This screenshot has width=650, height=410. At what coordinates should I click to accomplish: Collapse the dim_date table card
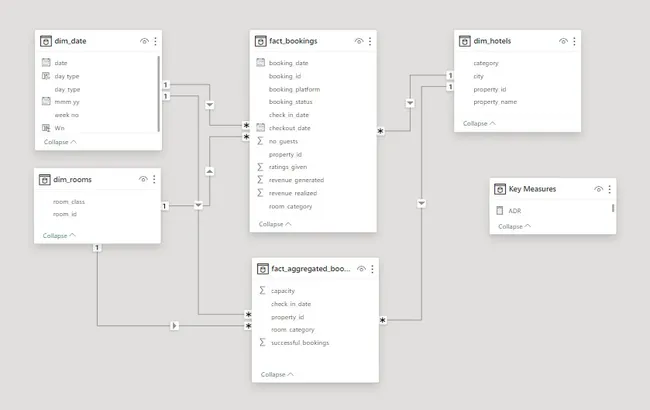click(x=60, y=142)
